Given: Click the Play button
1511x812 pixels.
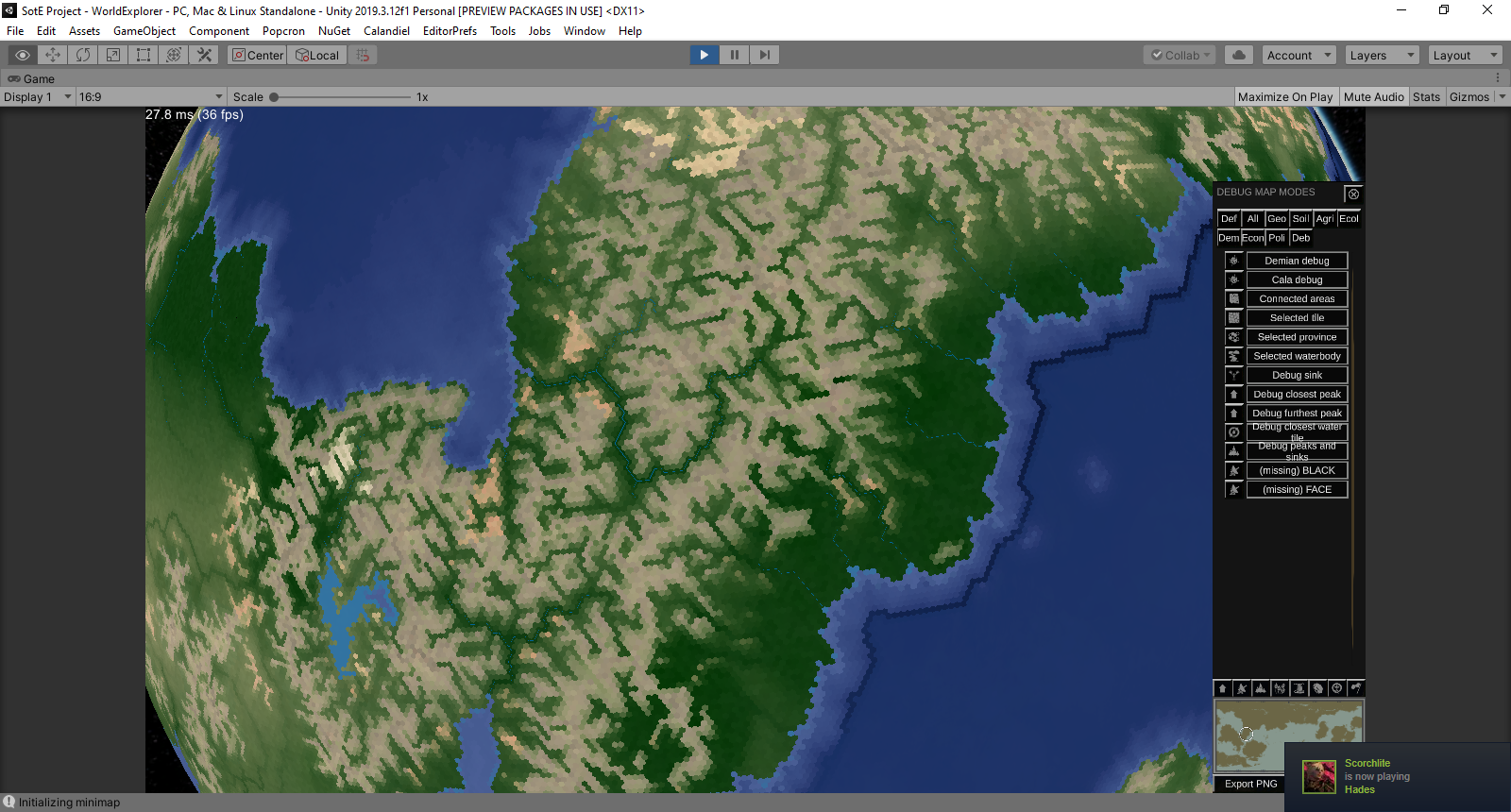Looking at the screenshot, I should pos(705,55).
